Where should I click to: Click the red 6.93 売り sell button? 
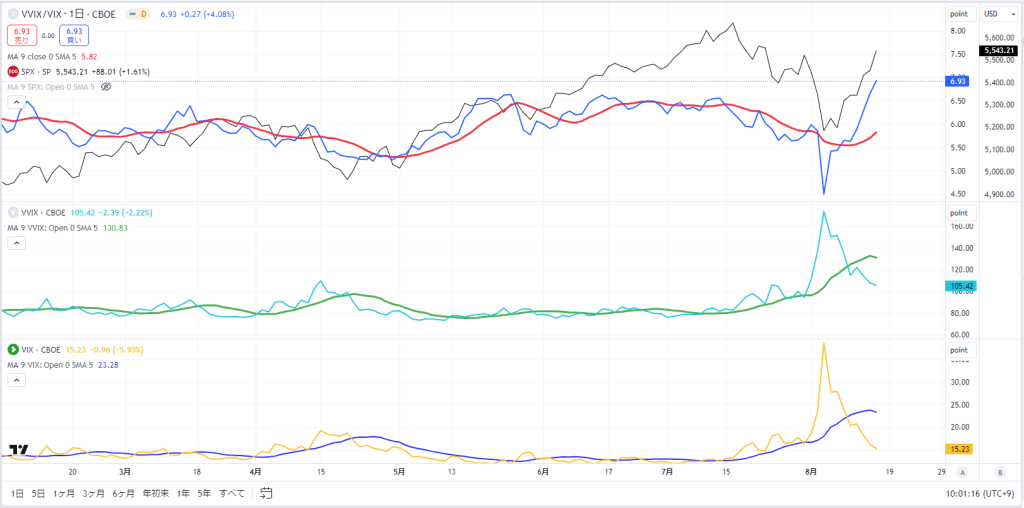pos(22,35)
